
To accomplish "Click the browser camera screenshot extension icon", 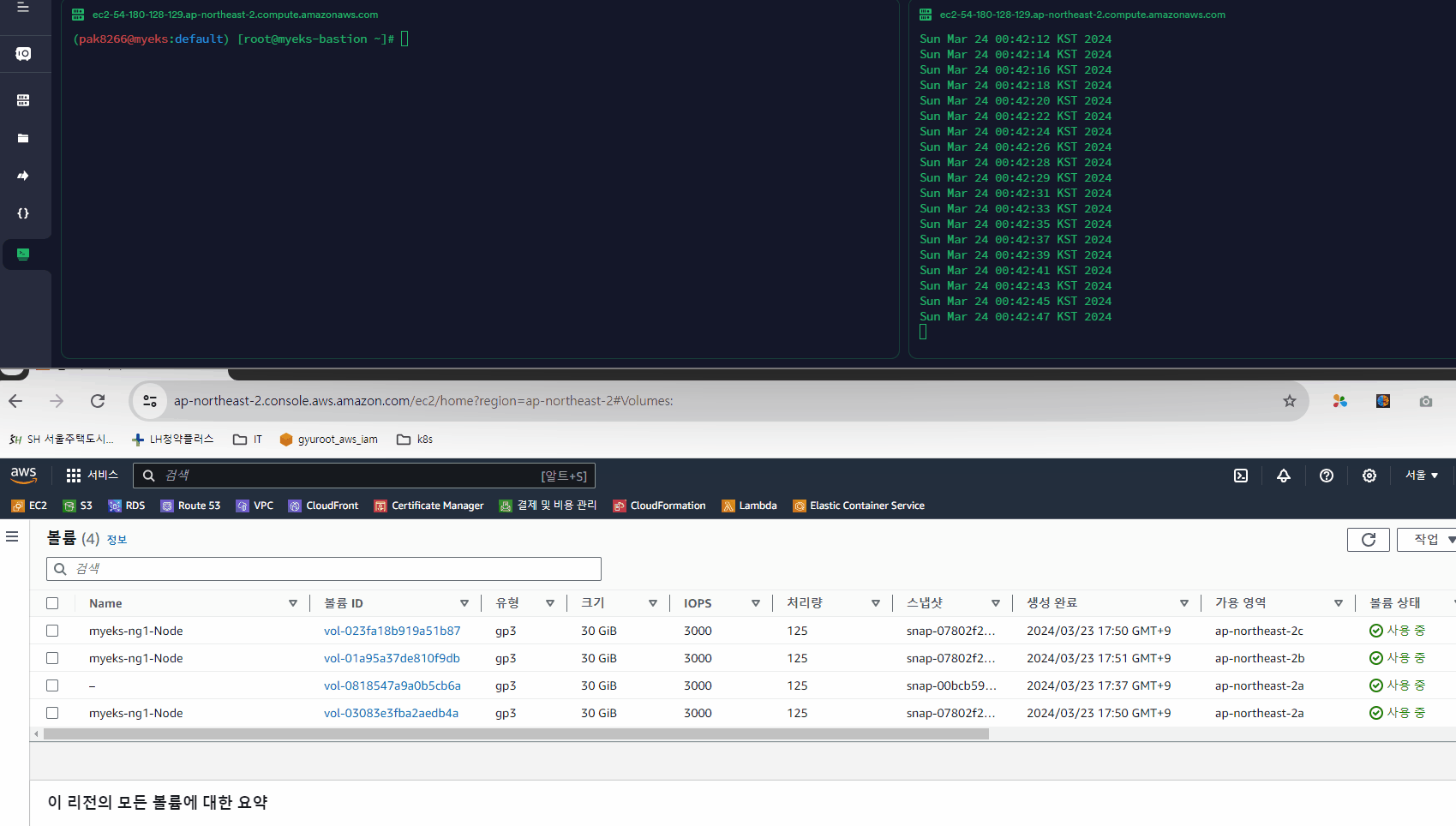I will click(x=1426, y=401).
